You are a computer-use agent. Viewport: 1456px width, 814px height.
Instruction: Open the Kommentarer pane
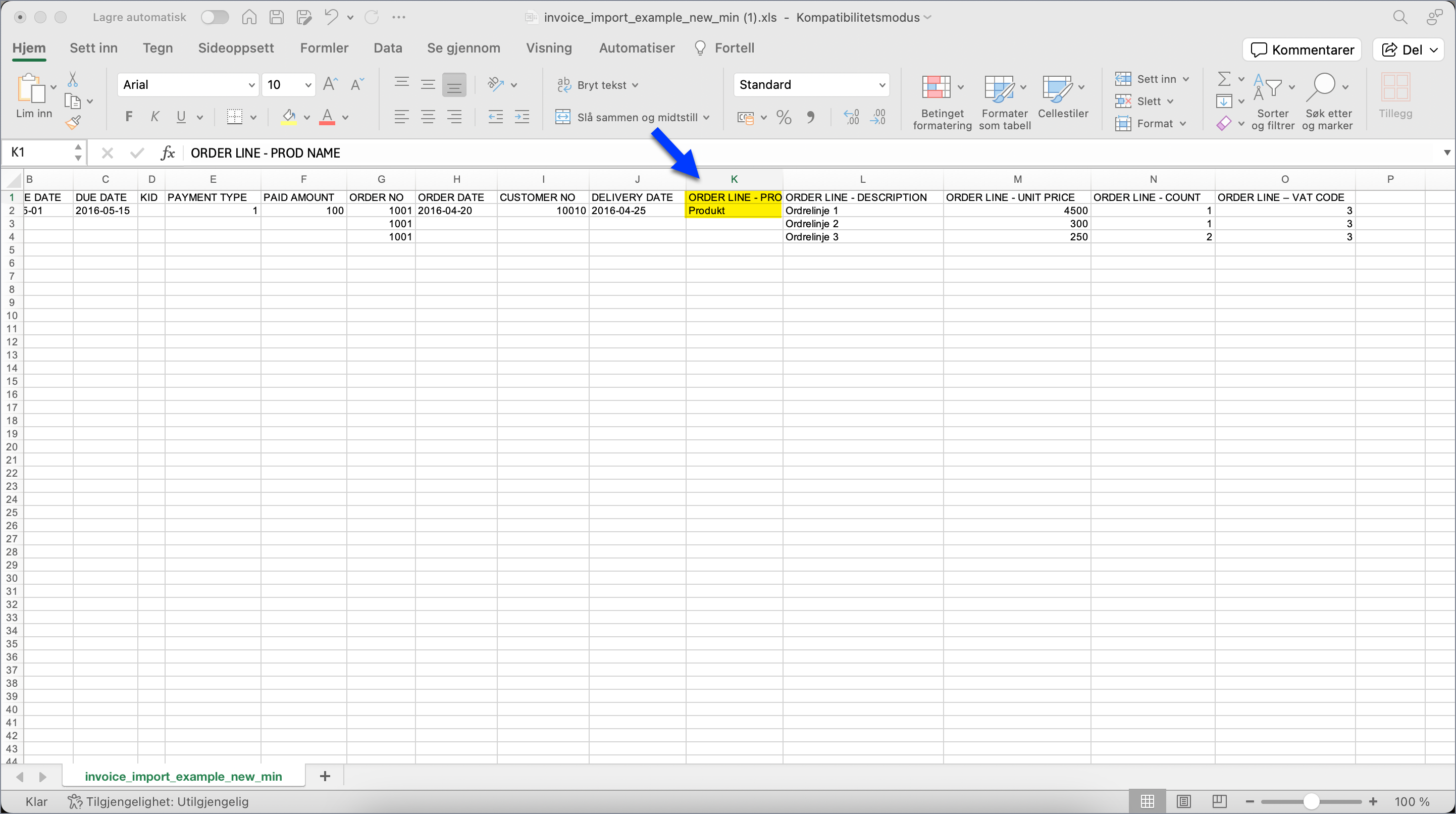coord(1302,50)
